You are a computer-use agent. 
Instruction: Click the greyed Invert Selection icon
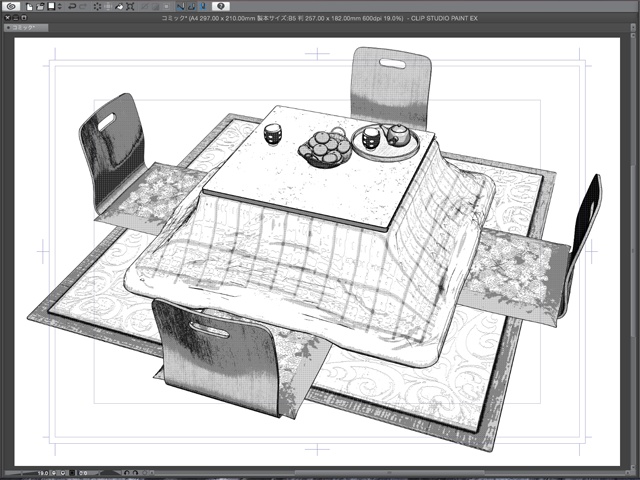pos(156,7)
